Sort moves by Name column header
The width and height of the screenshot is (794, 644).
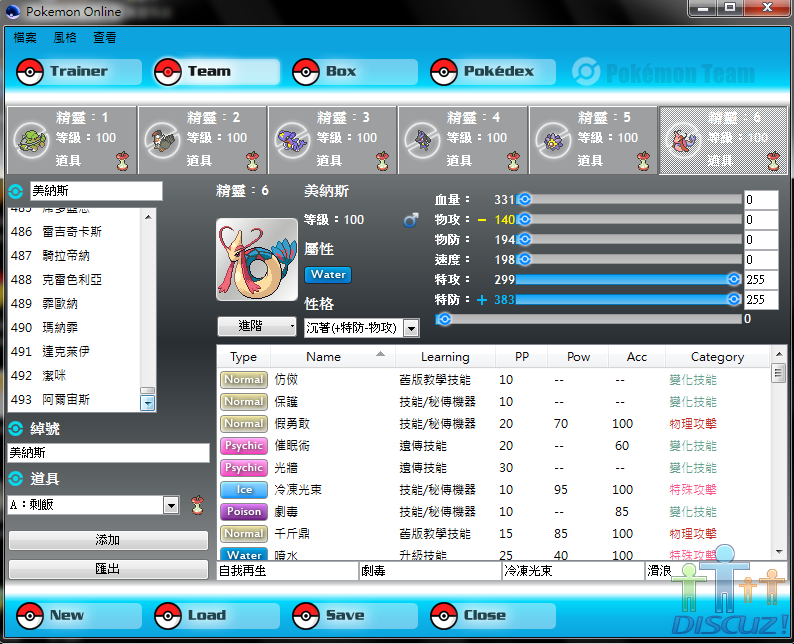coord(333,357)
